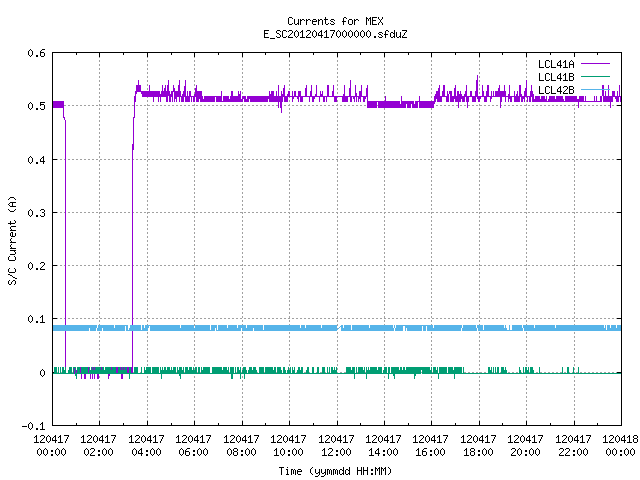Click the 0.3 y-axis tick value
Viewport: 640px width, 480px height.
coord(36,213)
